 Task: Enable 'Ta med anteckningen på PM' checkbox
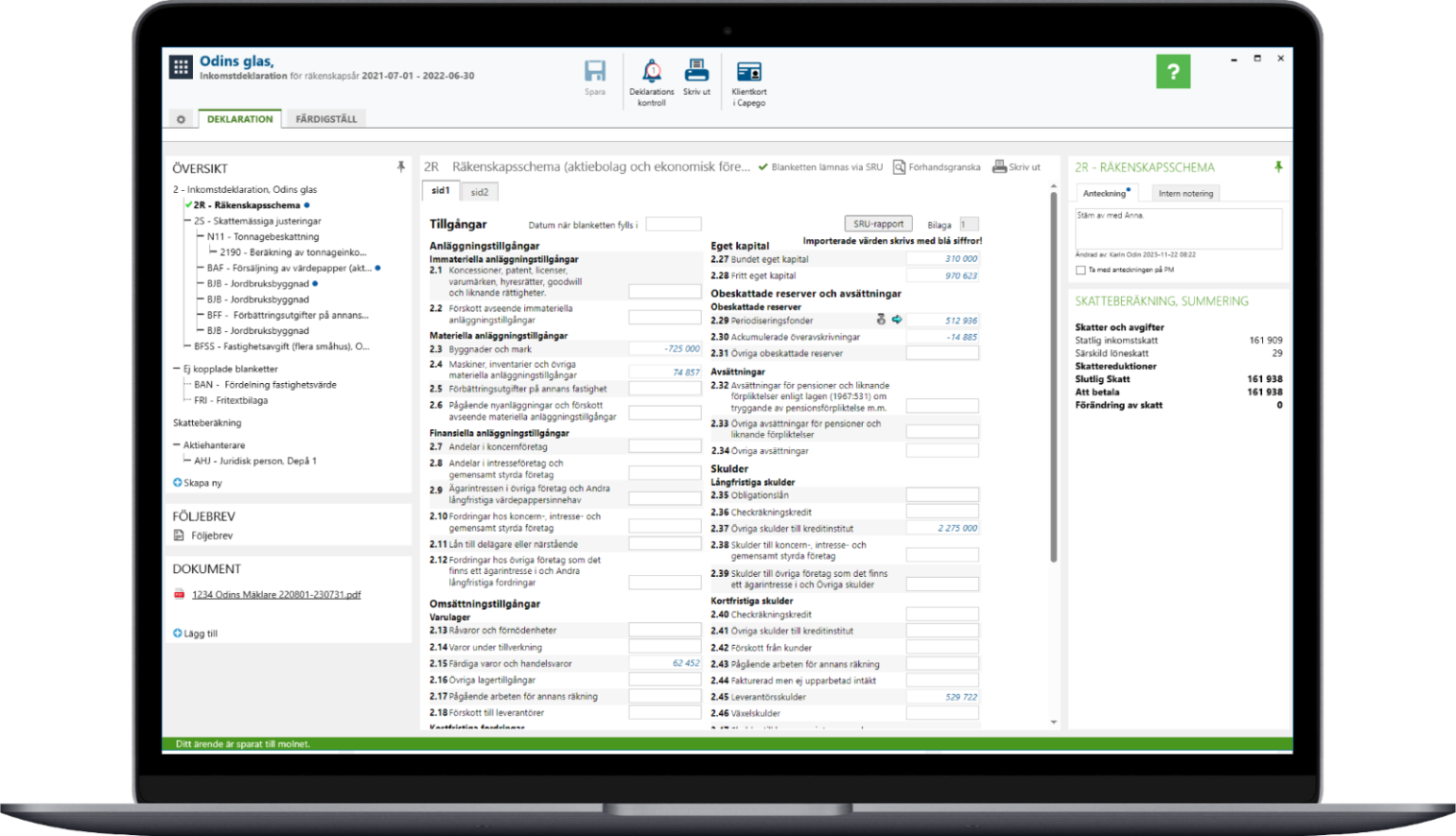point(1081,270)
